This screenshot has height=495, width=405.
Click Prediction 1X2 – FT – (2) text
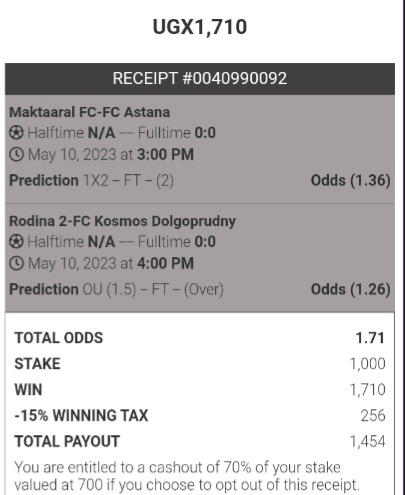tap(91, 180)
